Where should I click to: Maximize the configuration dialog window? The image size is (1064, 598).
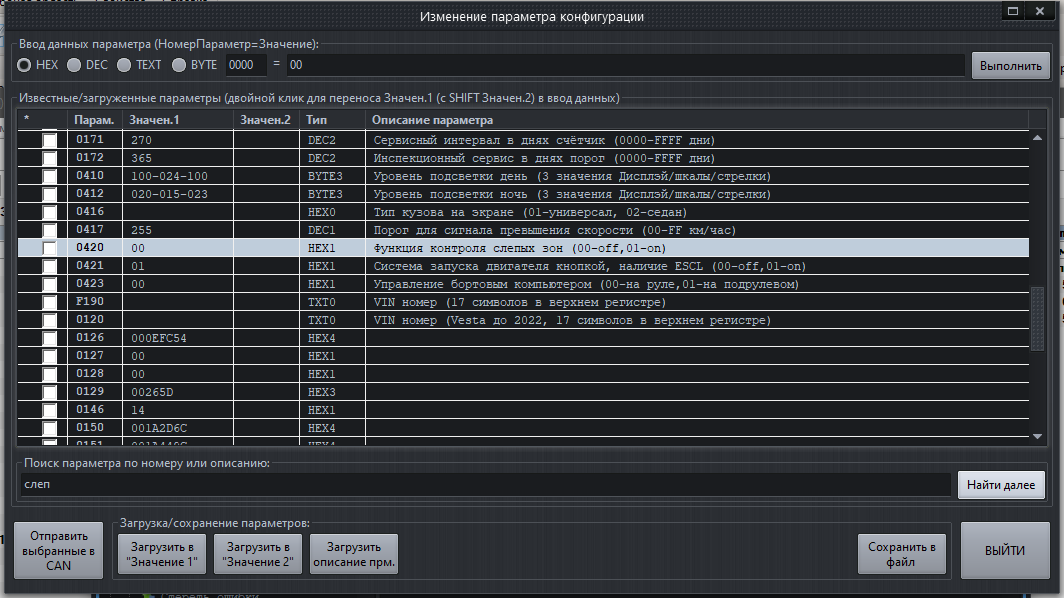click(x=1013, y=12)
